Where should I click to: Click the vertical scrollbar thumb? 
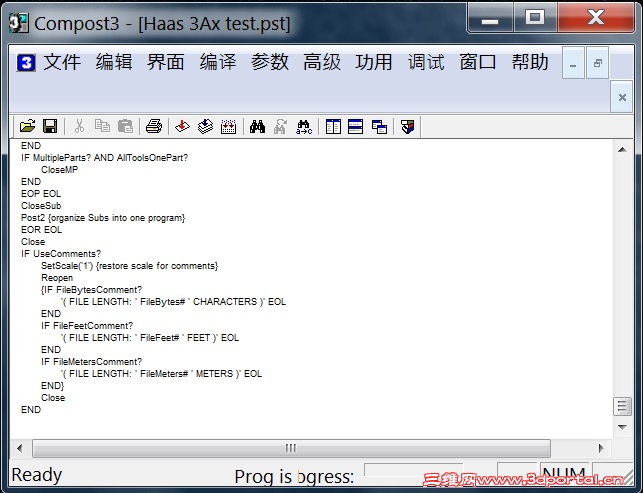[622, 406]
